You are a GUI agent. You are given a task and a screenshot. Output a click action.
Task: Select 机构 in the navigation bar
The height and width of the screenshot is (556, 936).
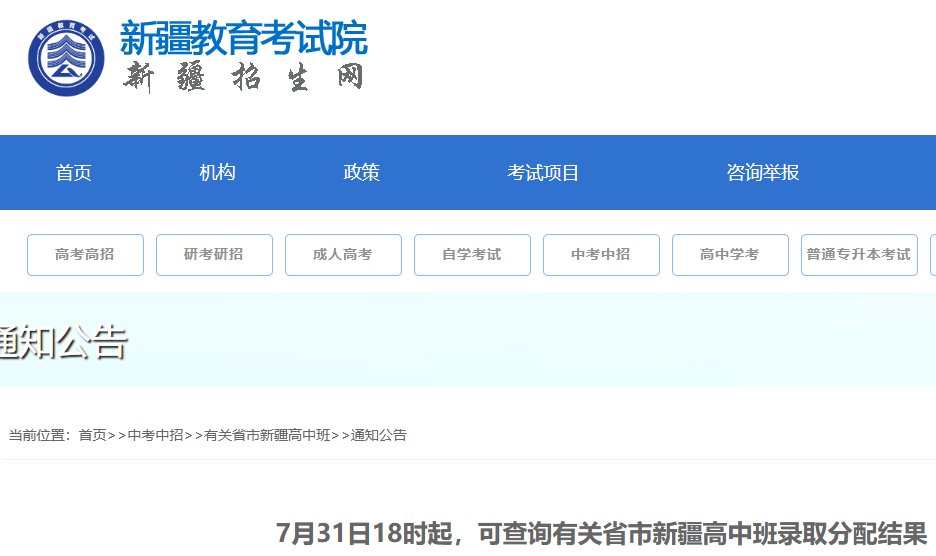click(217, 173)
